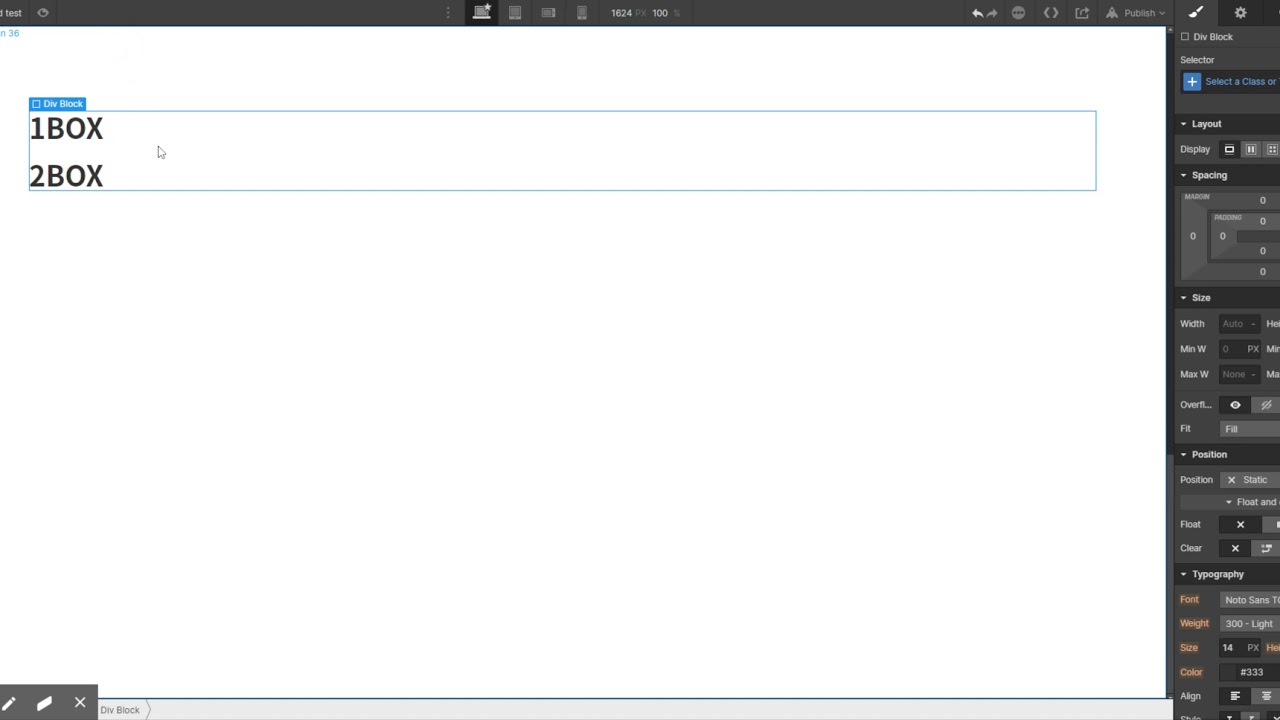Switch to tablet breakpoint view

pyautogui.click(x=515, y=13)
